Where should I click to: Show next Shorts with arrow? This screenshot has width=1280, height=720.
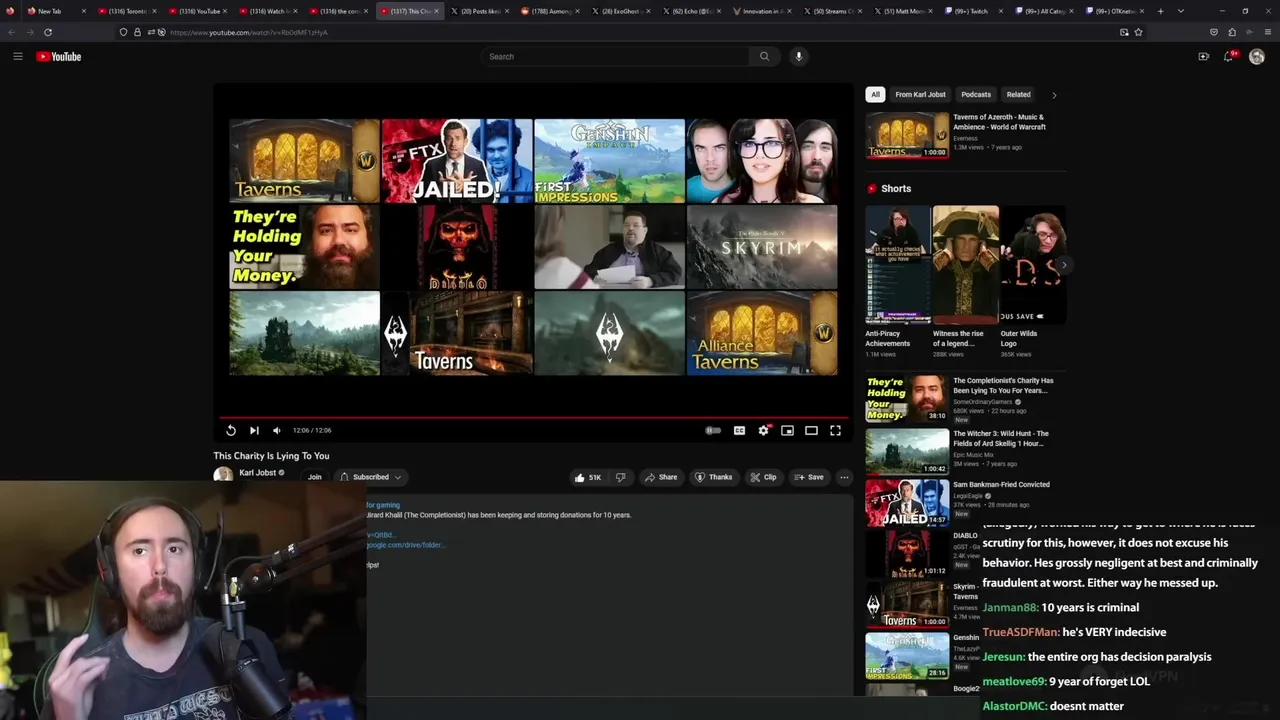point(1063,265)
